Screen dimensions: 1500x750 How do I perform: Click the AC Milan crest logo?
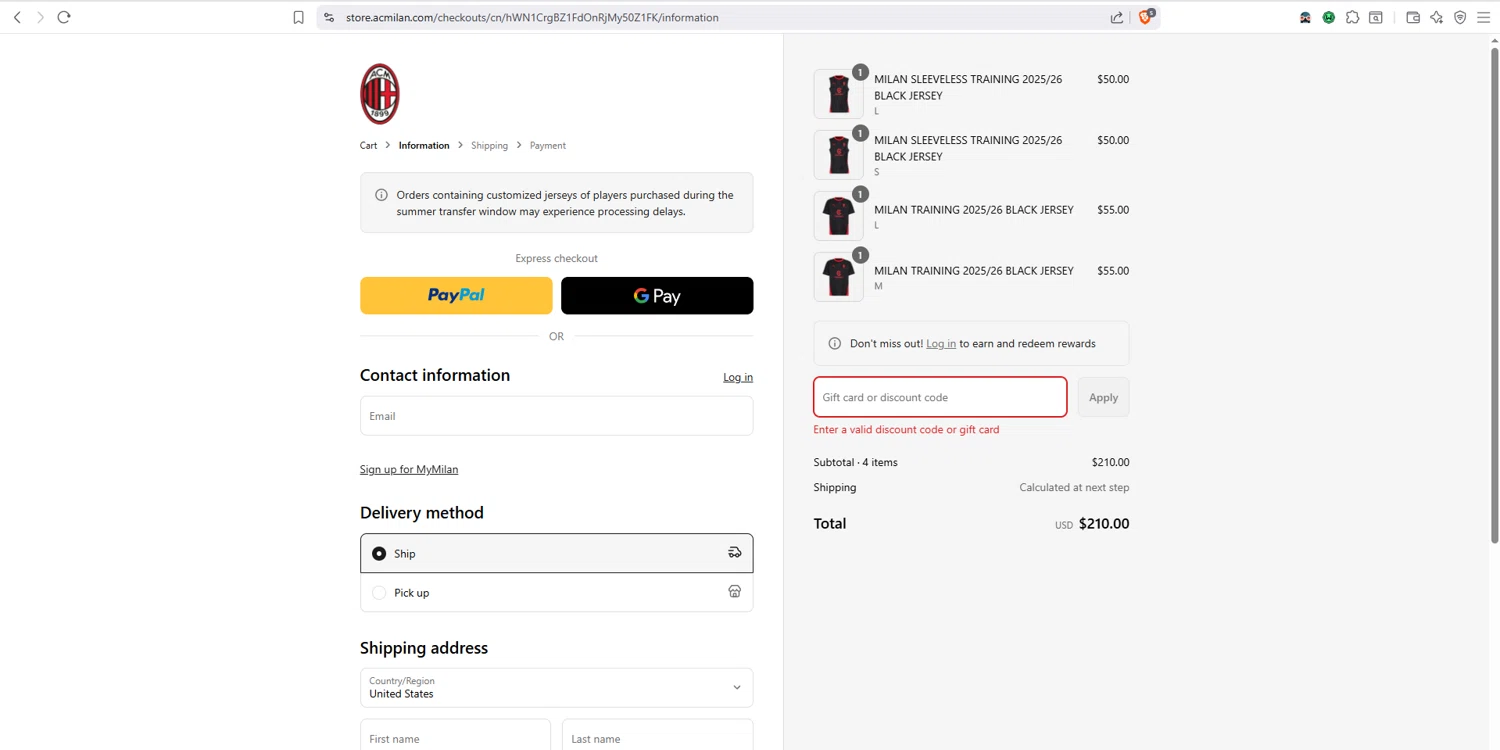coord(380,94)
